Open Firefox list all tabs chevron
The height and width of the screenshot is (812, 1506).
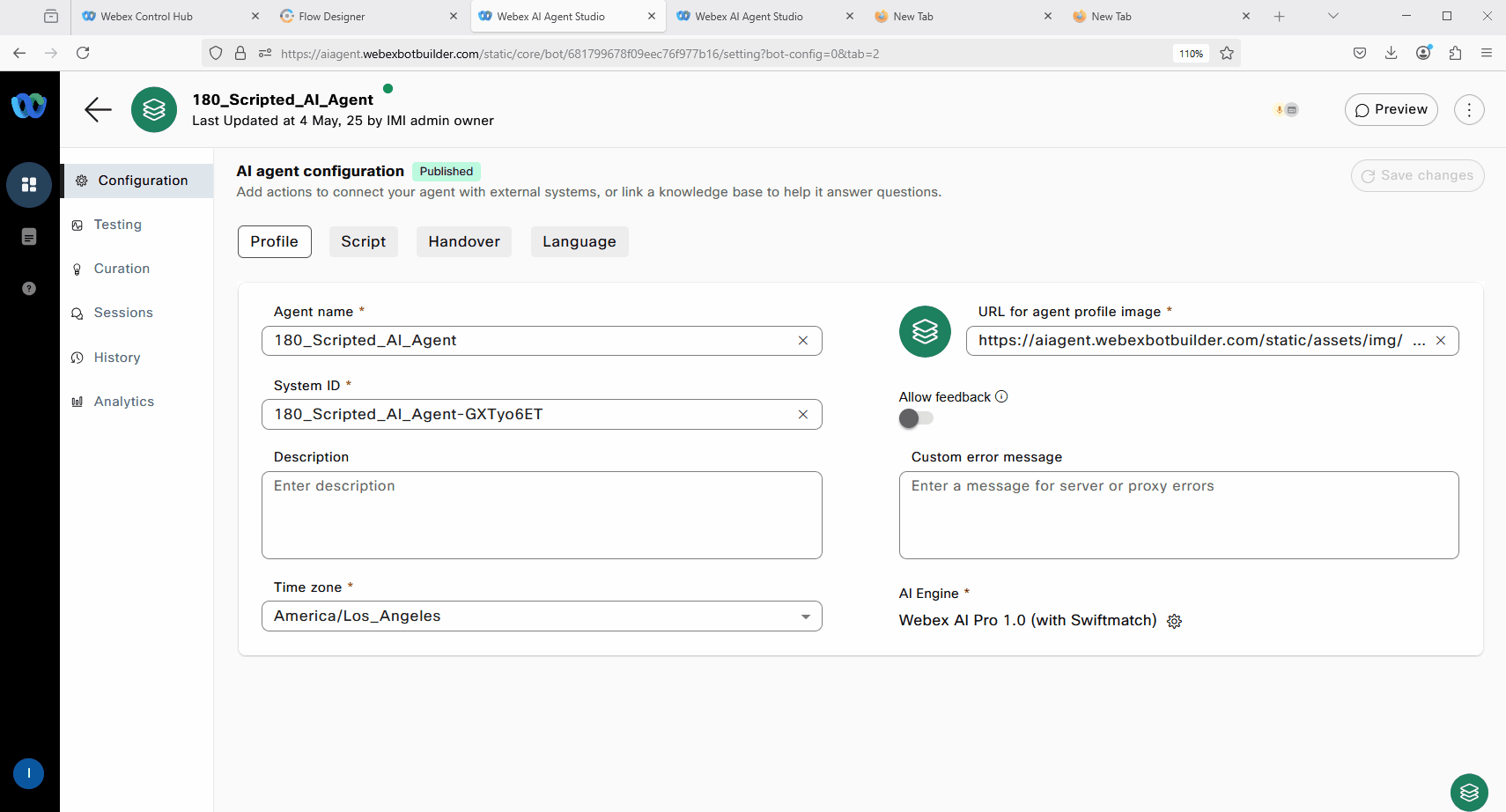click(1333, 16)
